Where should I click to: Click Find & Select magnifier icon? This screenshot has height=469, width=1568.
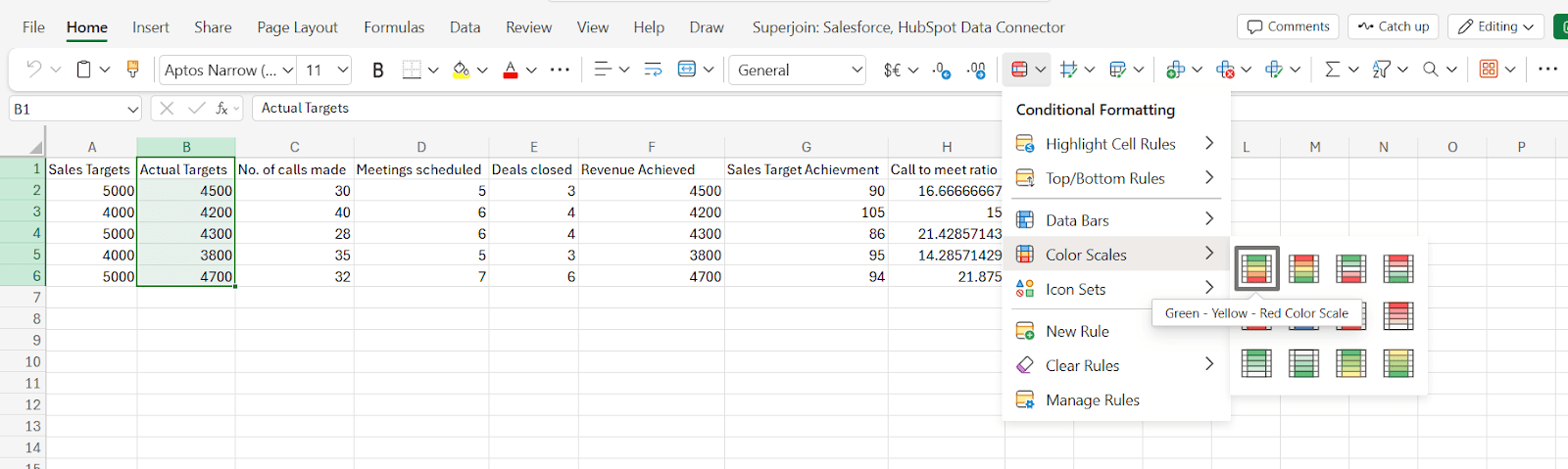pyautogui.click(x=1431, y=70)
